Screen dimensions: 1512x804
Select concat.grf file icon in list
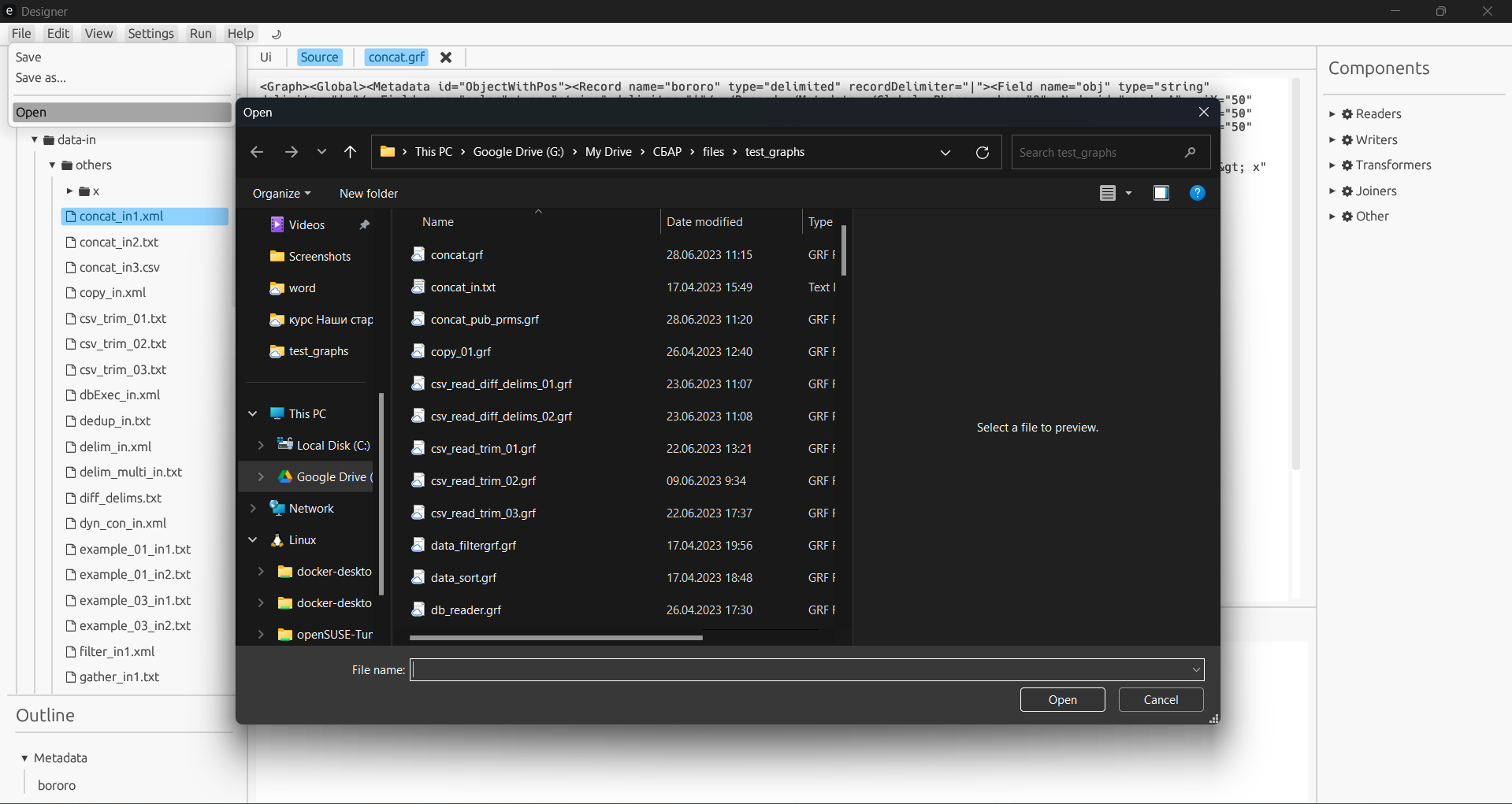[418, 254]
